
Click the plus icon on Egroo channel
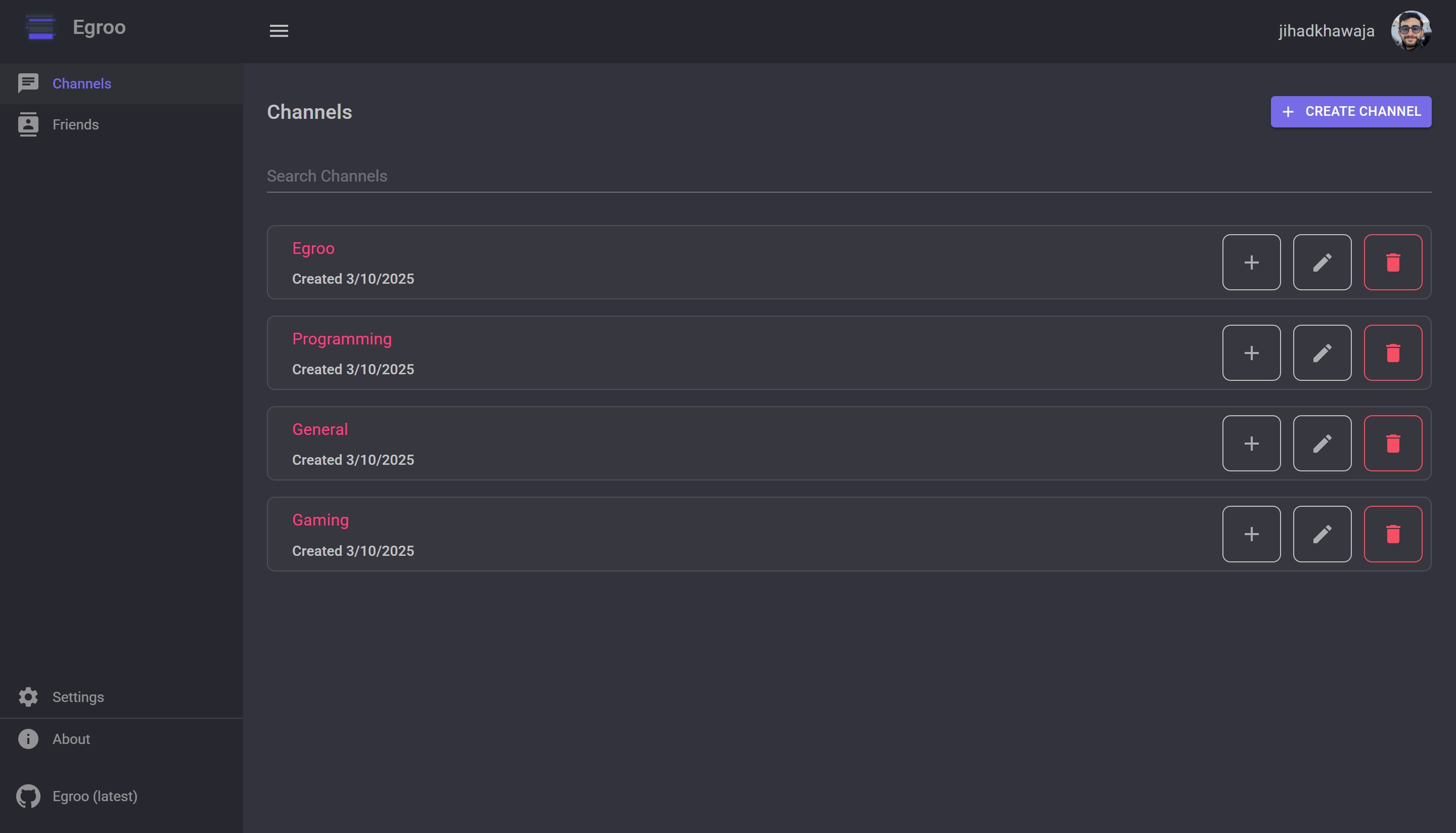point(1251,262)
